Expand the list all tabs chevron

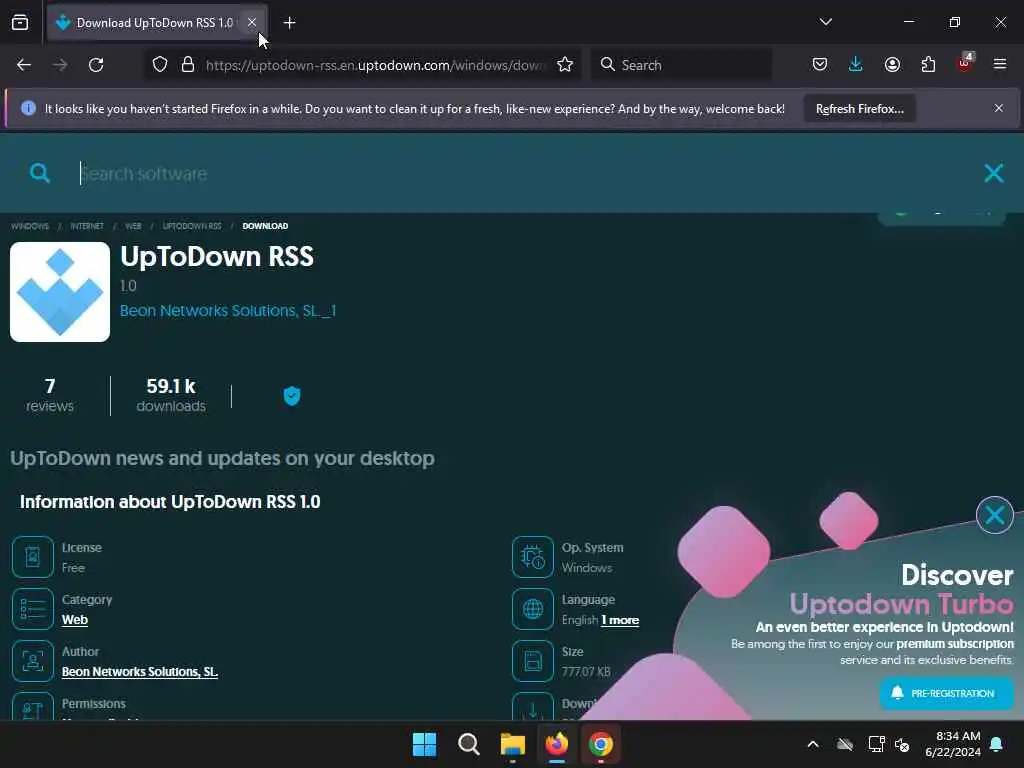(x=825, y=22)
